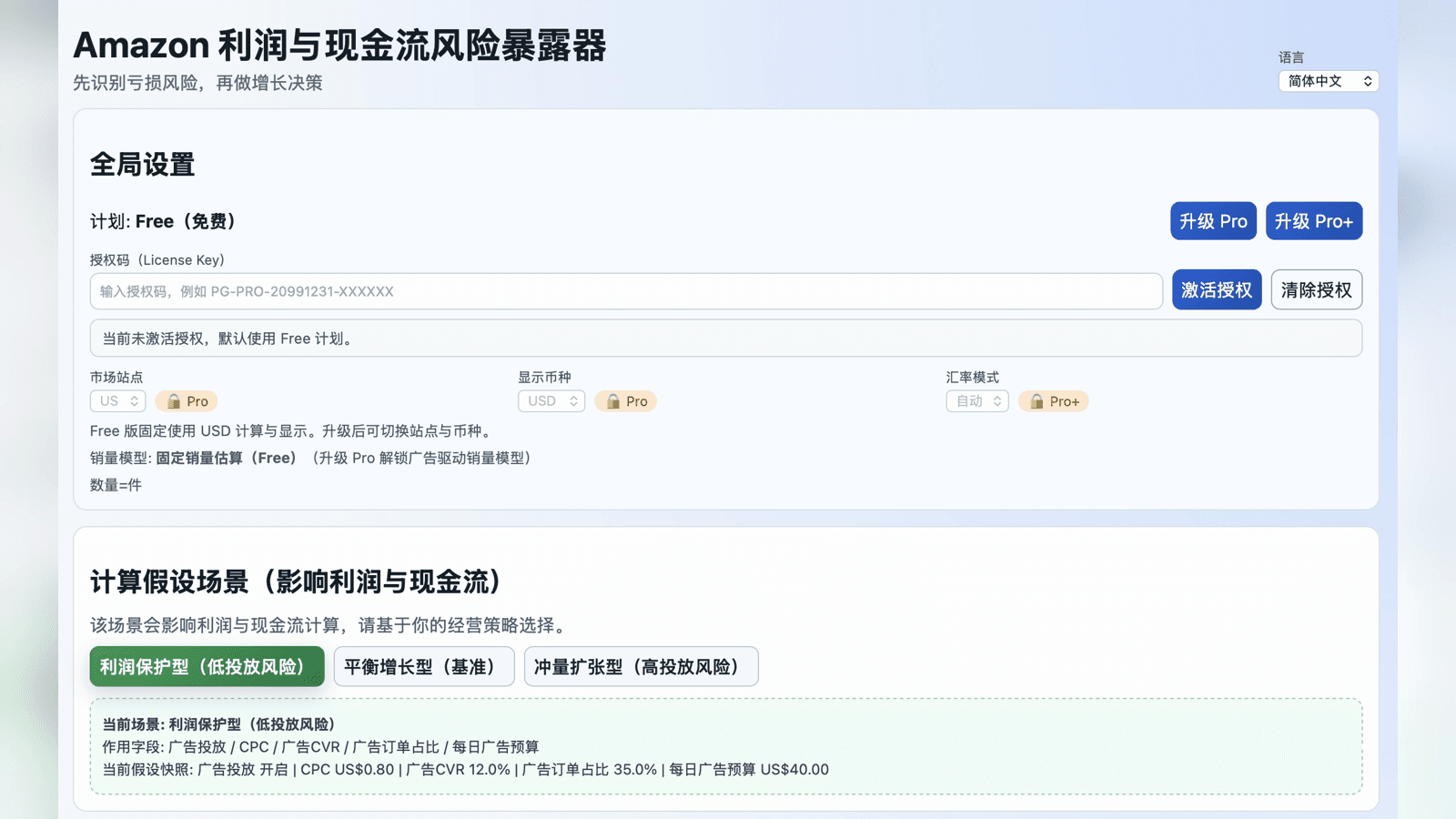The width and height of the screenshot is (1456, 819).
Task: Switch to 平衡增长型（基准）scenario
Action: 423,666
